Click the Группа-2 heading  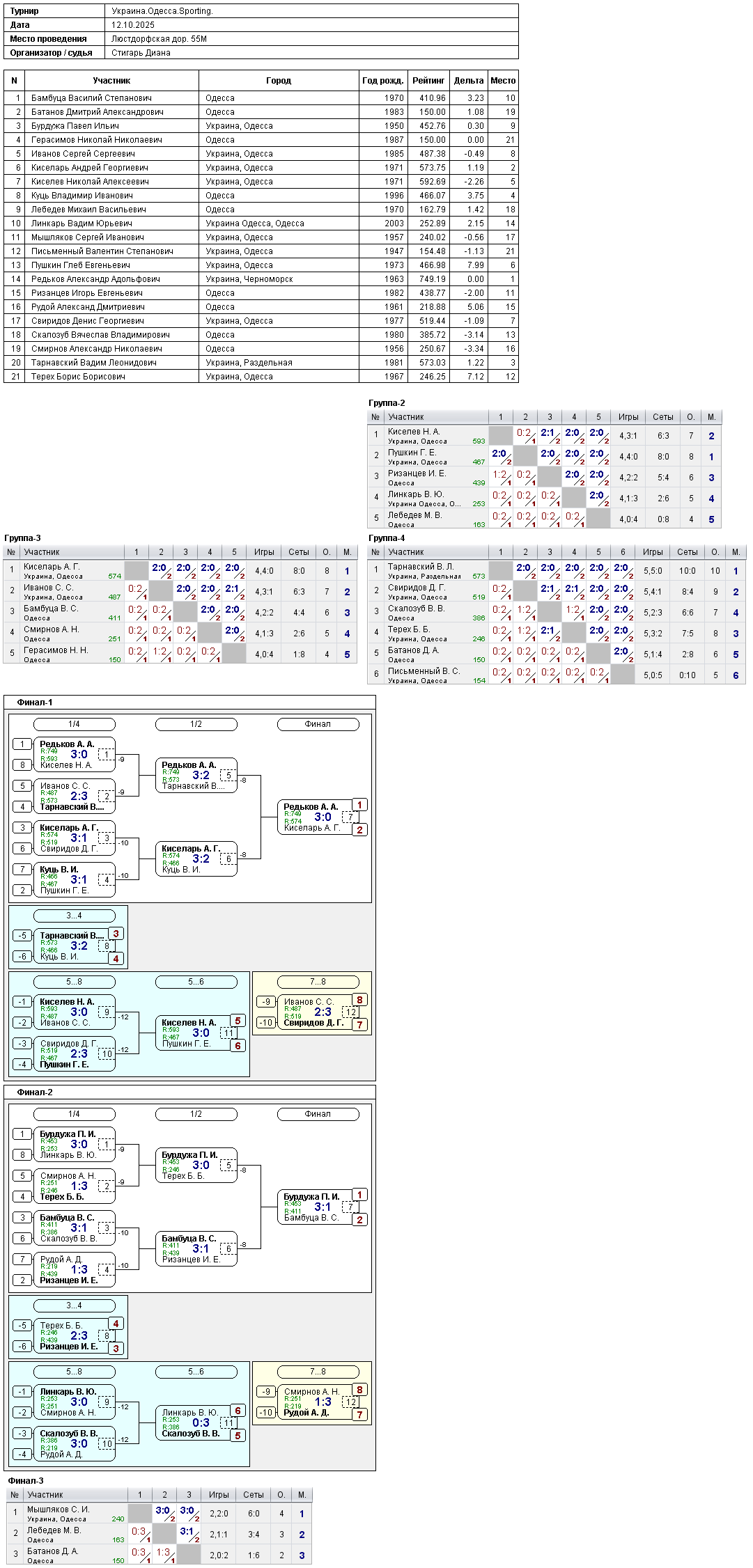tap(387, 403)
